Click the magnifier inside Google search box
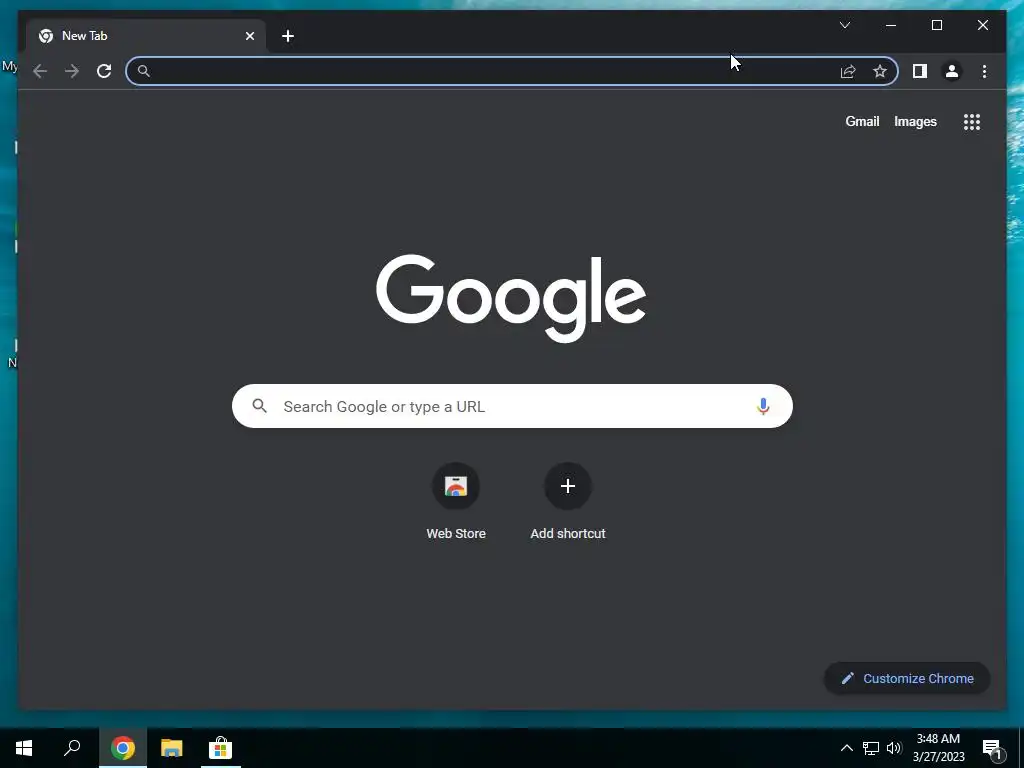This screenshot has width=1024, height=768. click(259, 406)
